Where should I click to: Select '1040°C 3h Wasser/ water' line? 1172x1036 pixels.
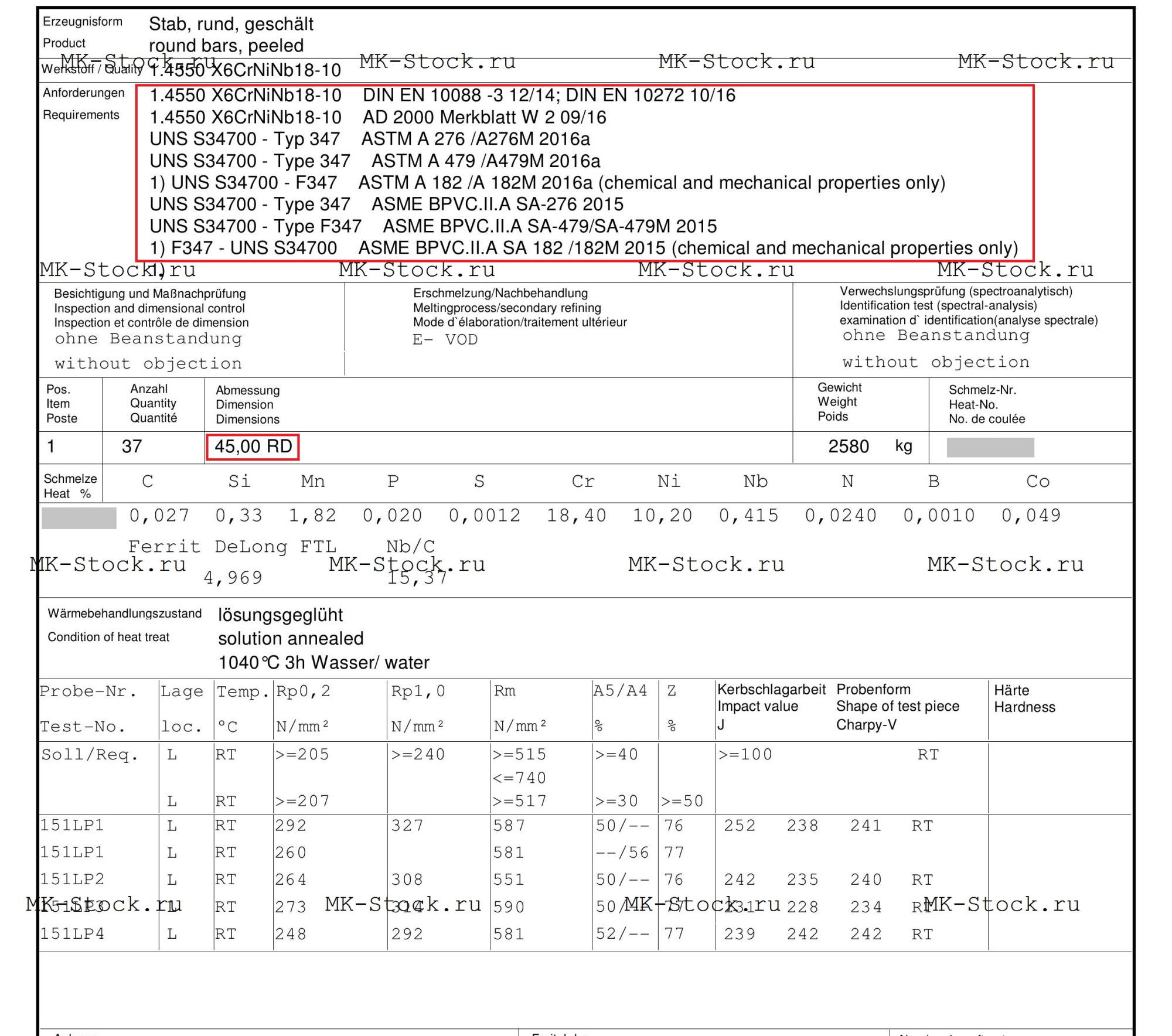324,662
